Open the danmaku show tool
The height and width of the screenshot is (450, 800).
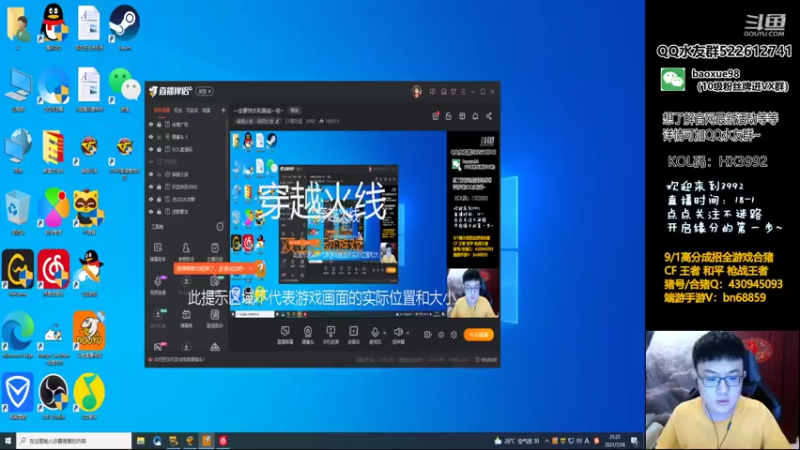point(186,318)
